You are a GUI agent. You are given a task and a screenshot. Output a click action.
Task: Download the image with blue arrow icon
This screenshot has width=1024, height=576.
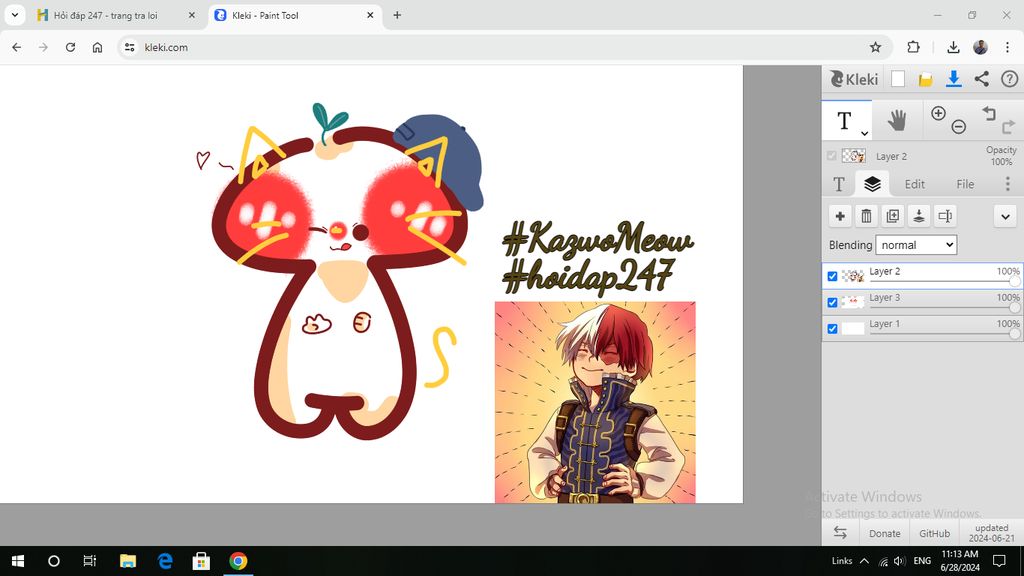953,79
